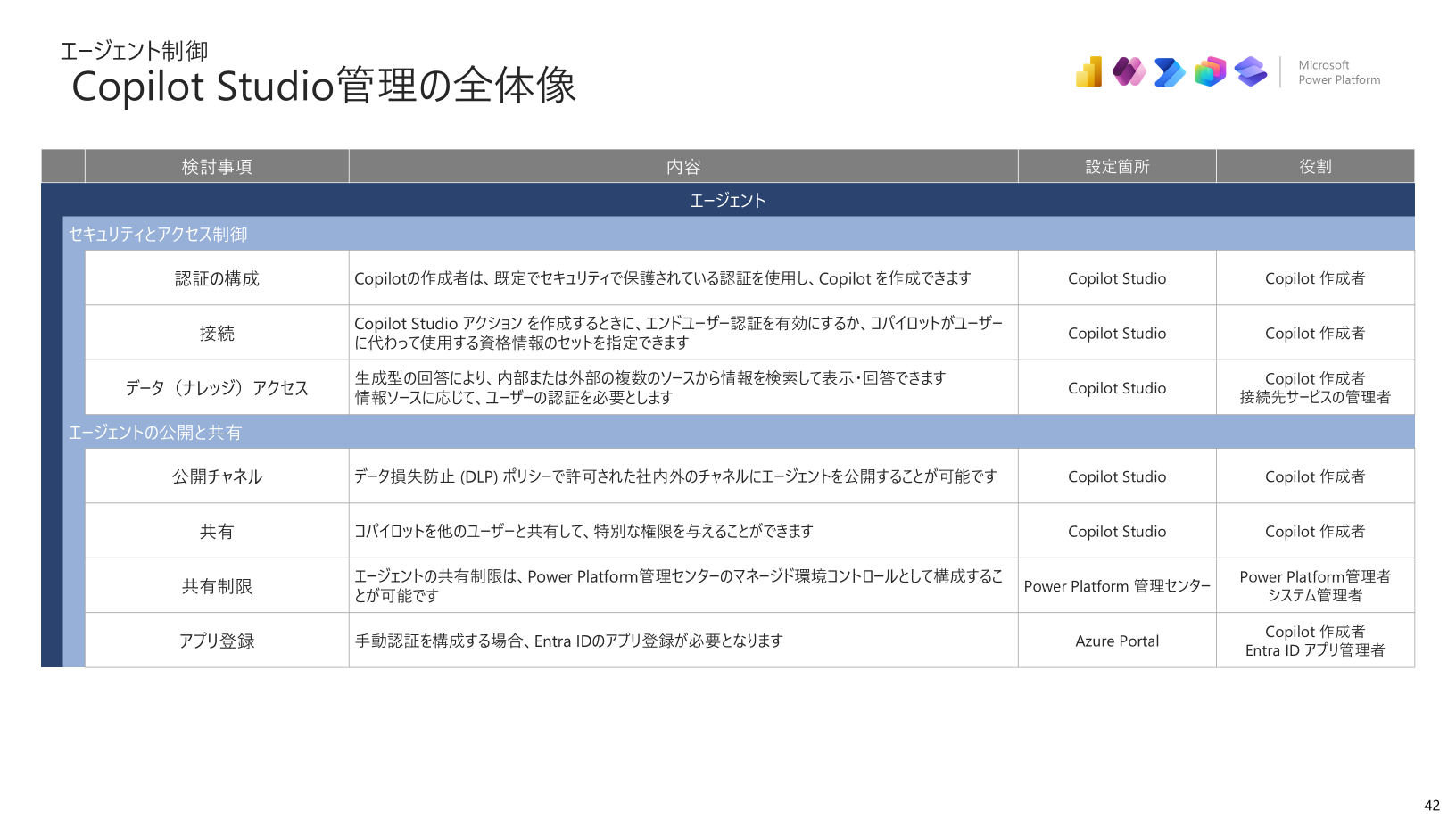This screenshot has width=1456, height=819.
Task: Click the blue Power Automate logo icon
Action: coord(1170,71)
